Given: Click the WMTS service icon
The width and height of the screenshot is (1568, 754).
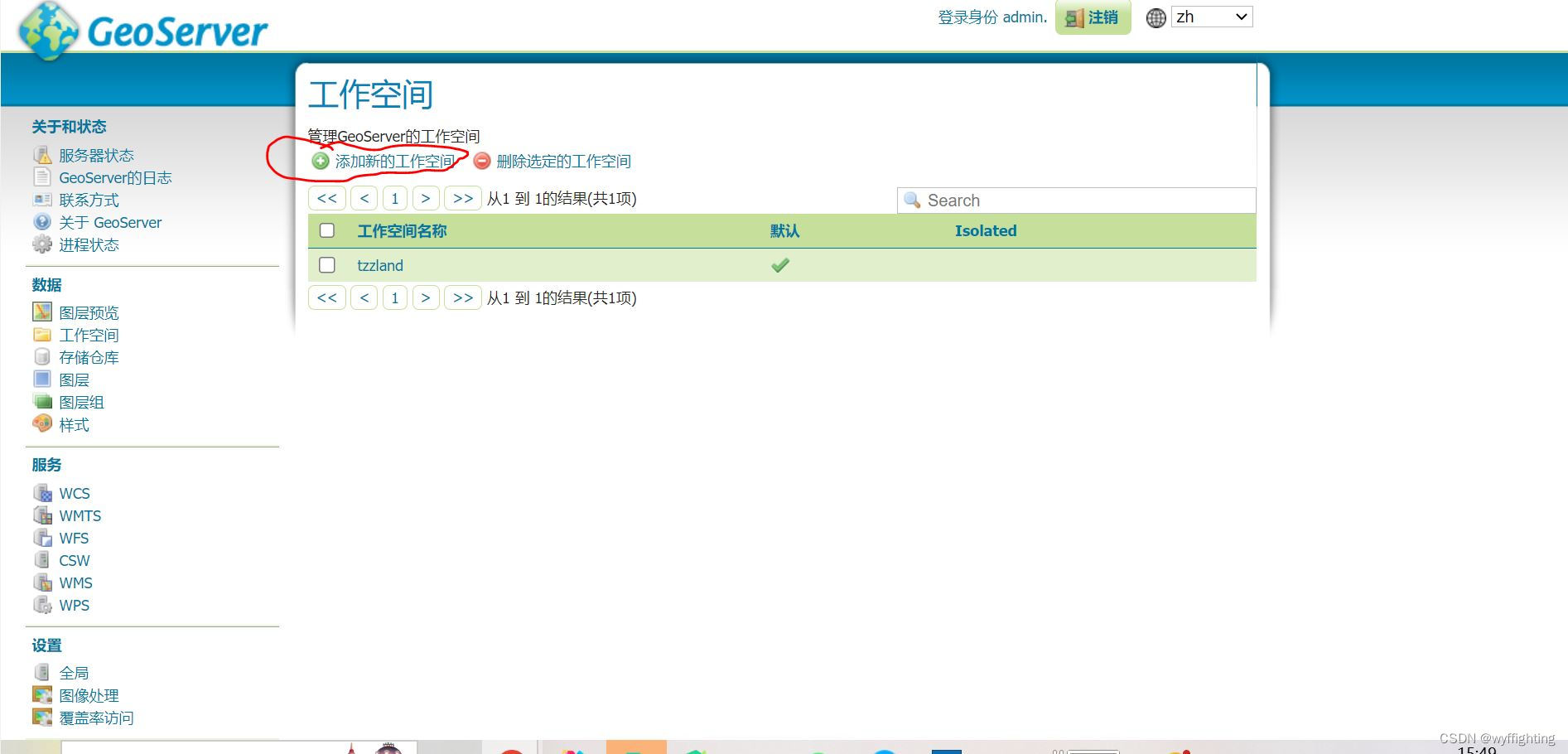Looking at the screenshot, I should click(x=42, y=515).
